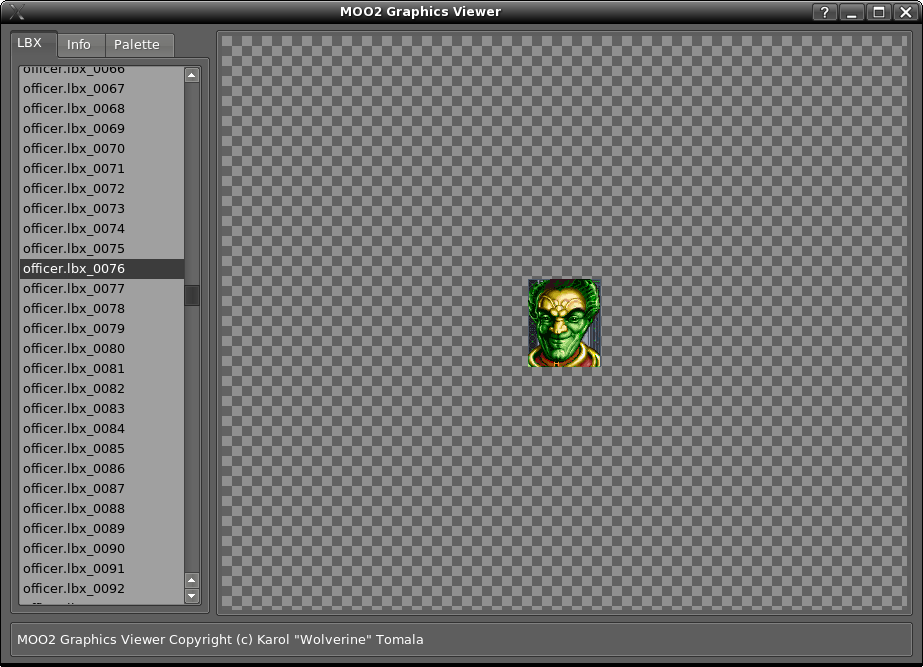923x667 pixels.
Task: Open the Info tab
Action: click(79, 45)
